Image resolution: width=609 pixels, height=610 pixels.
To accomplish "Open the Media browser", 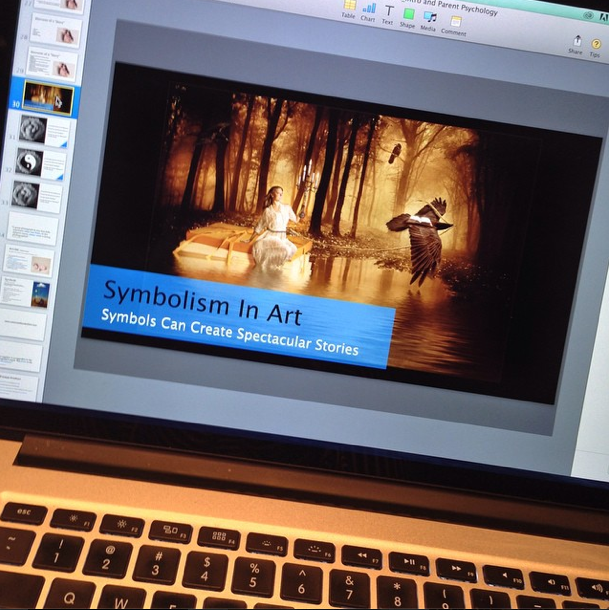I will tap(429, 21).
